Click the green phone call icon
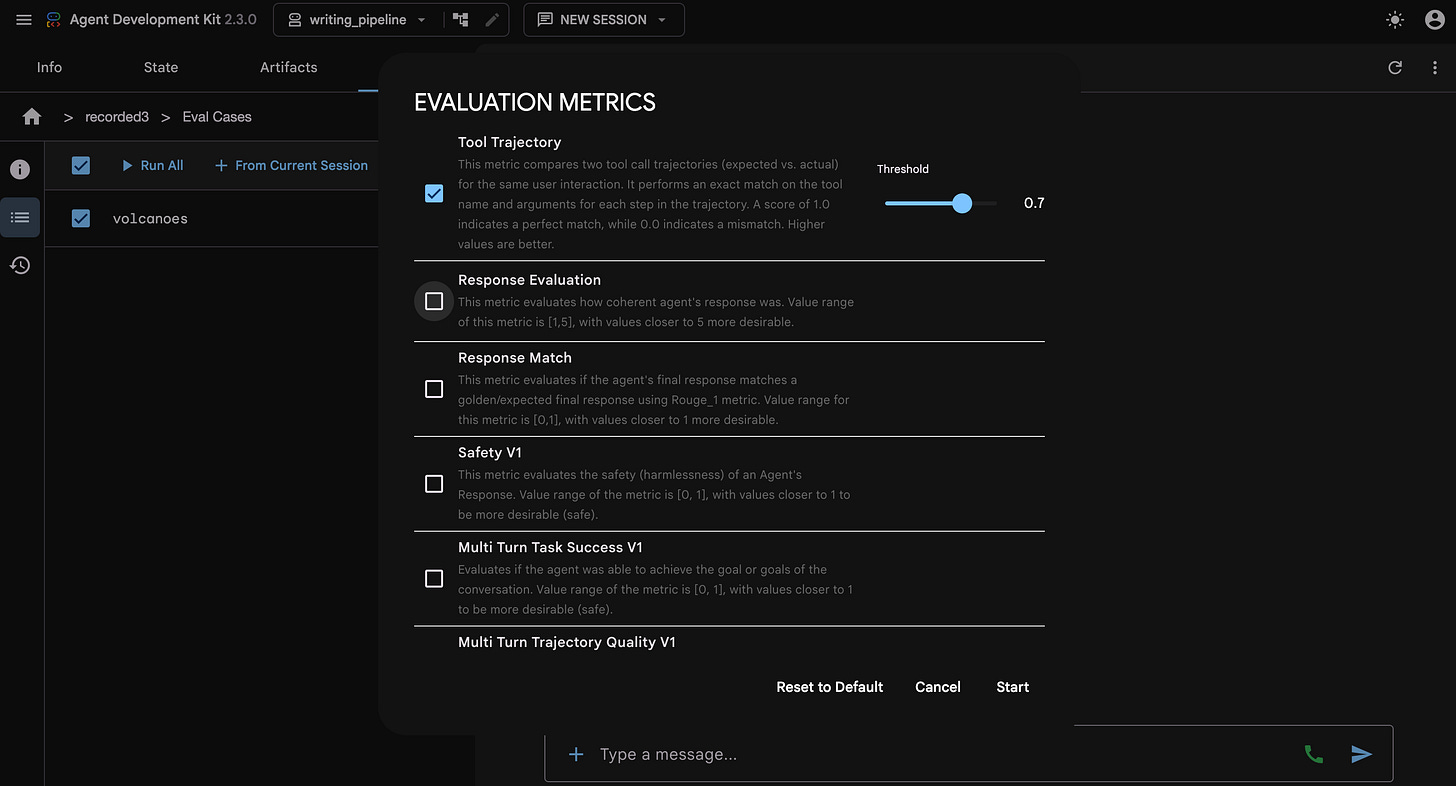 click(1314, 754)
